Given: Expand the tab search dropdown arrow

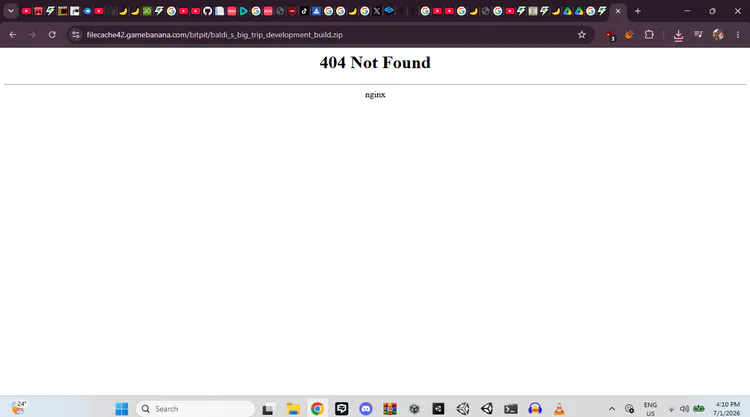Looking at the screenshot, I should coord(11,11).
